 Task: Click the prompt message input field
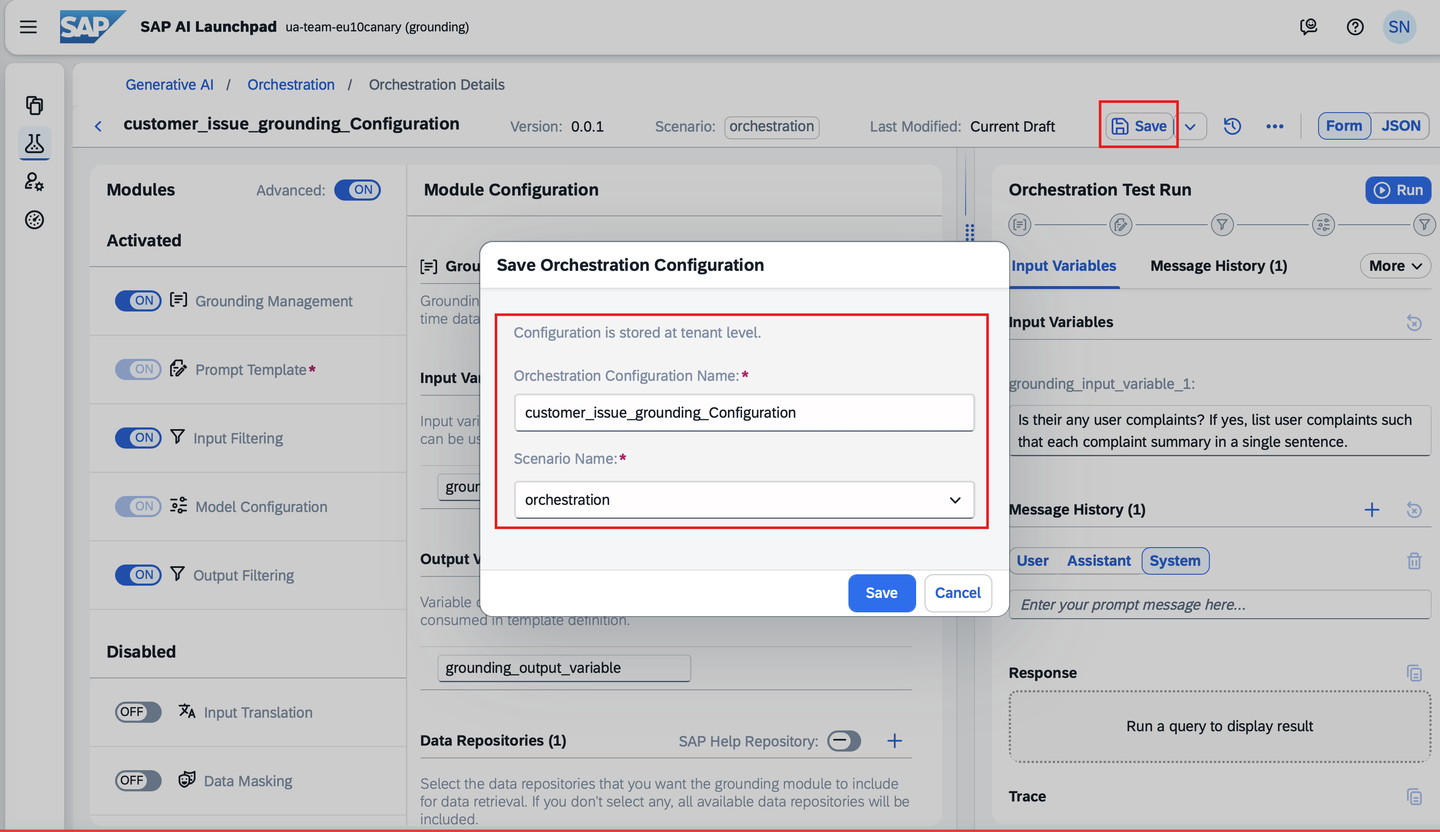coord(1220,605)
